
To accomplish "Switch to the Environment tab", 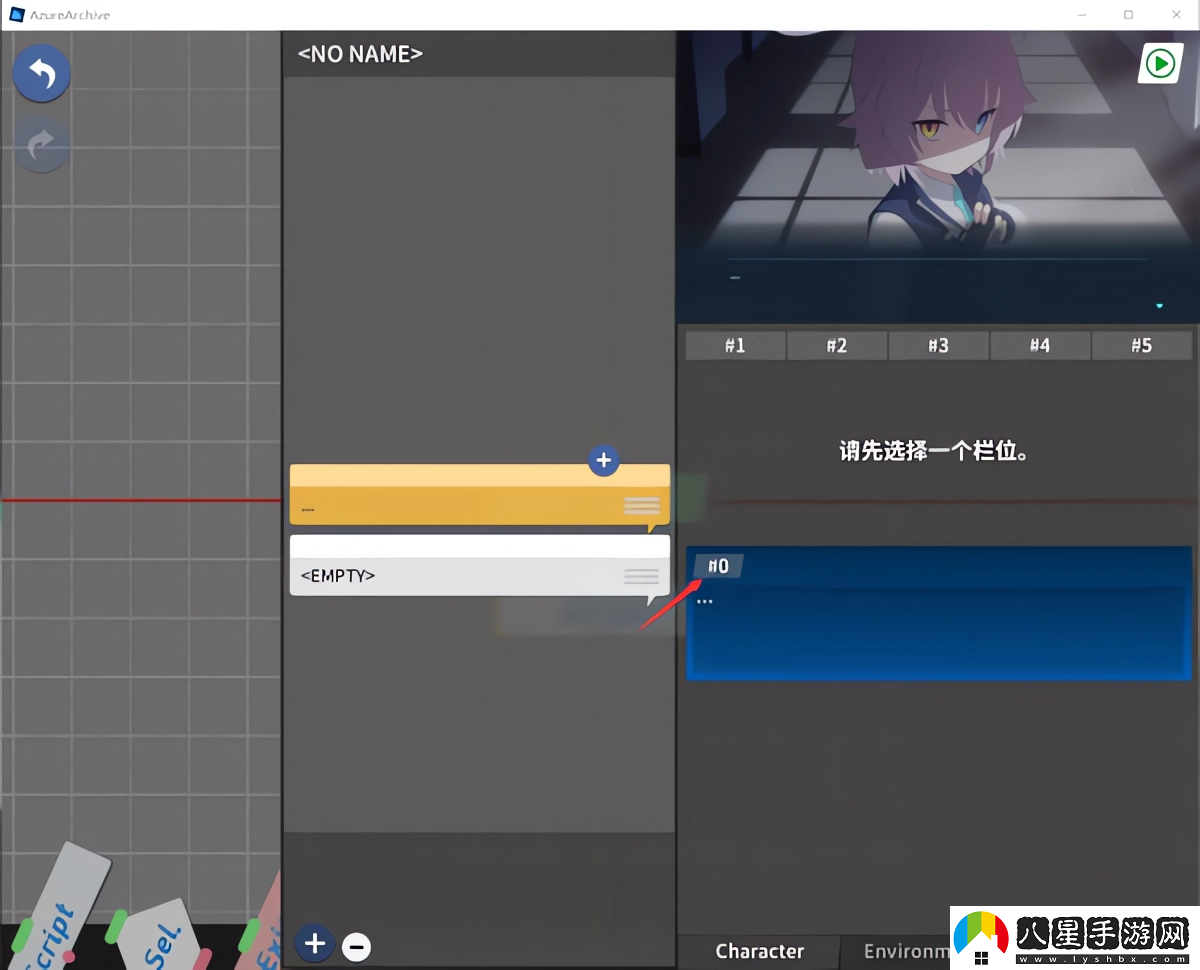I will coord(904,951).
